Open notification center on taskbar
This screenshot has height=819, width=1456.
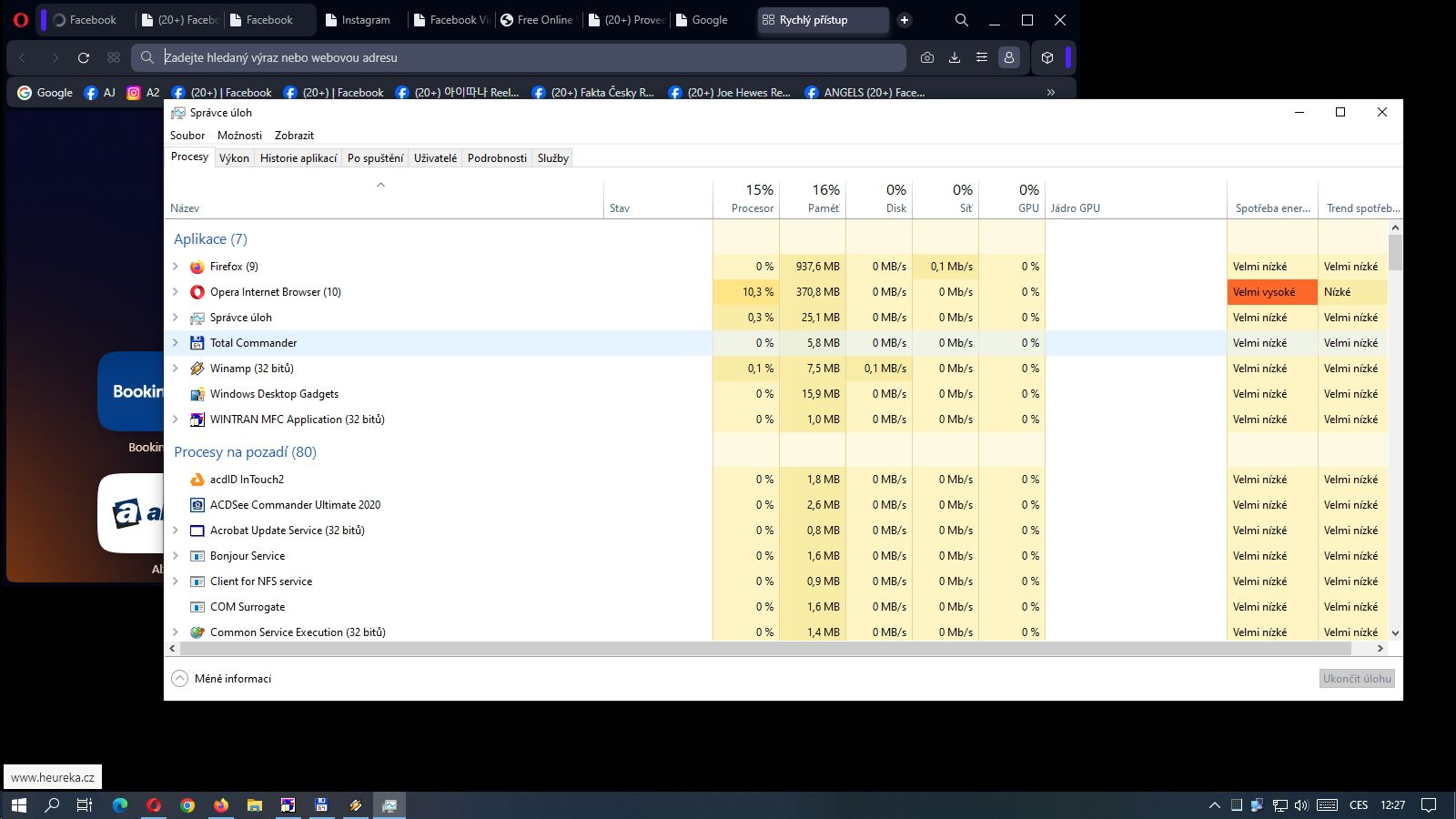[1429, 805]
